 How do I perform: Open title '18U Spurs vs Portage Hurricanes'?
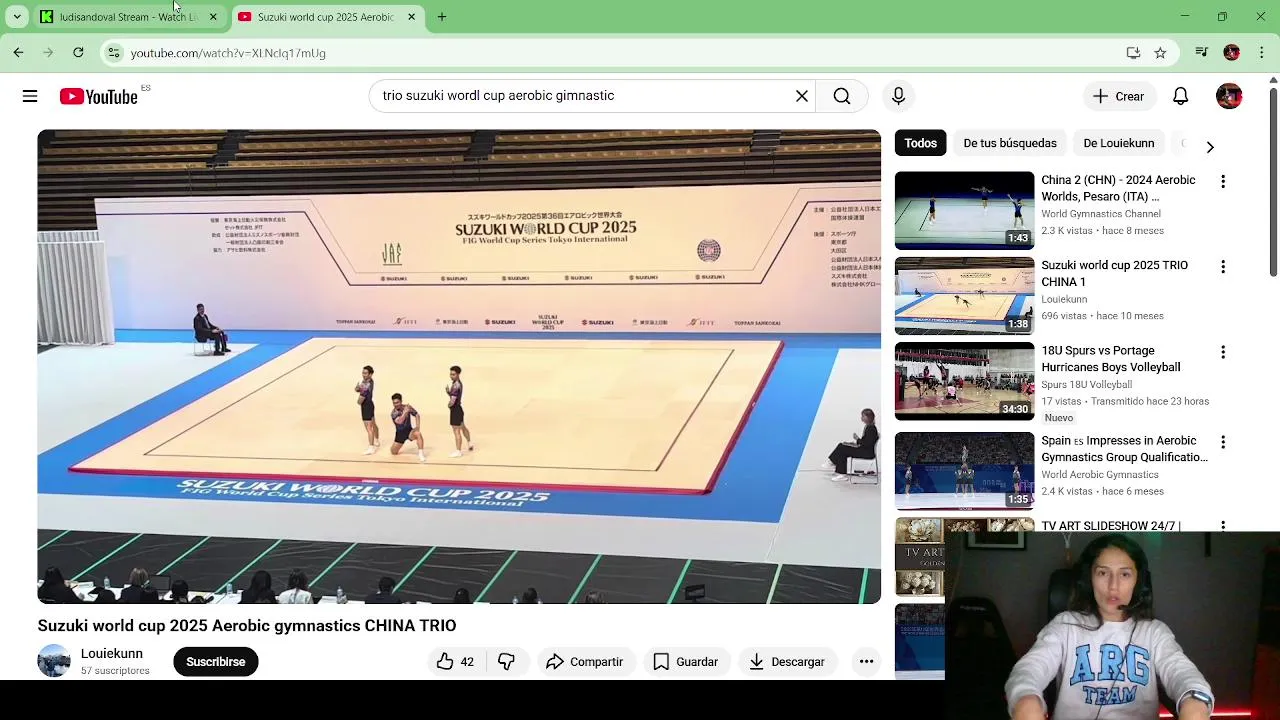click(x=1110, y=359)
